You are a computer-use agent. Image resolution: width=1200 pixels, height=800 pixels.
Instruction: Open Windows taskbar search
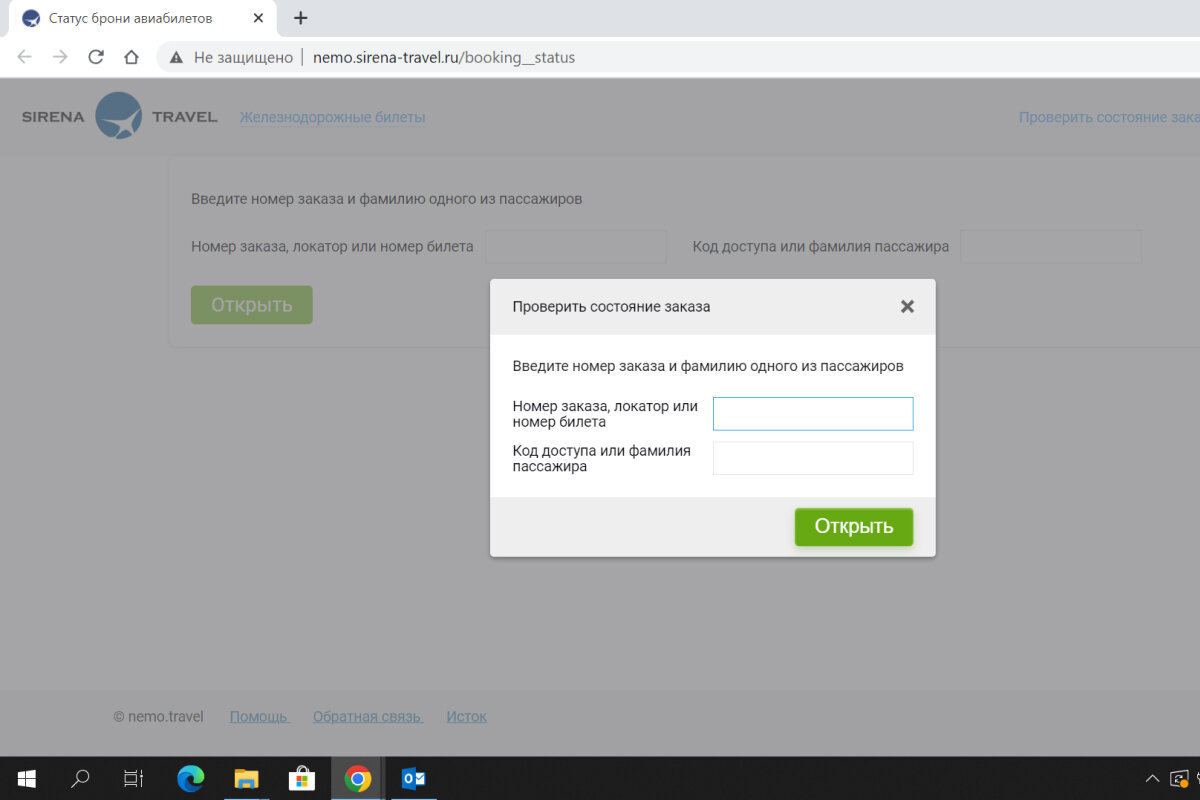pos(81,778)
